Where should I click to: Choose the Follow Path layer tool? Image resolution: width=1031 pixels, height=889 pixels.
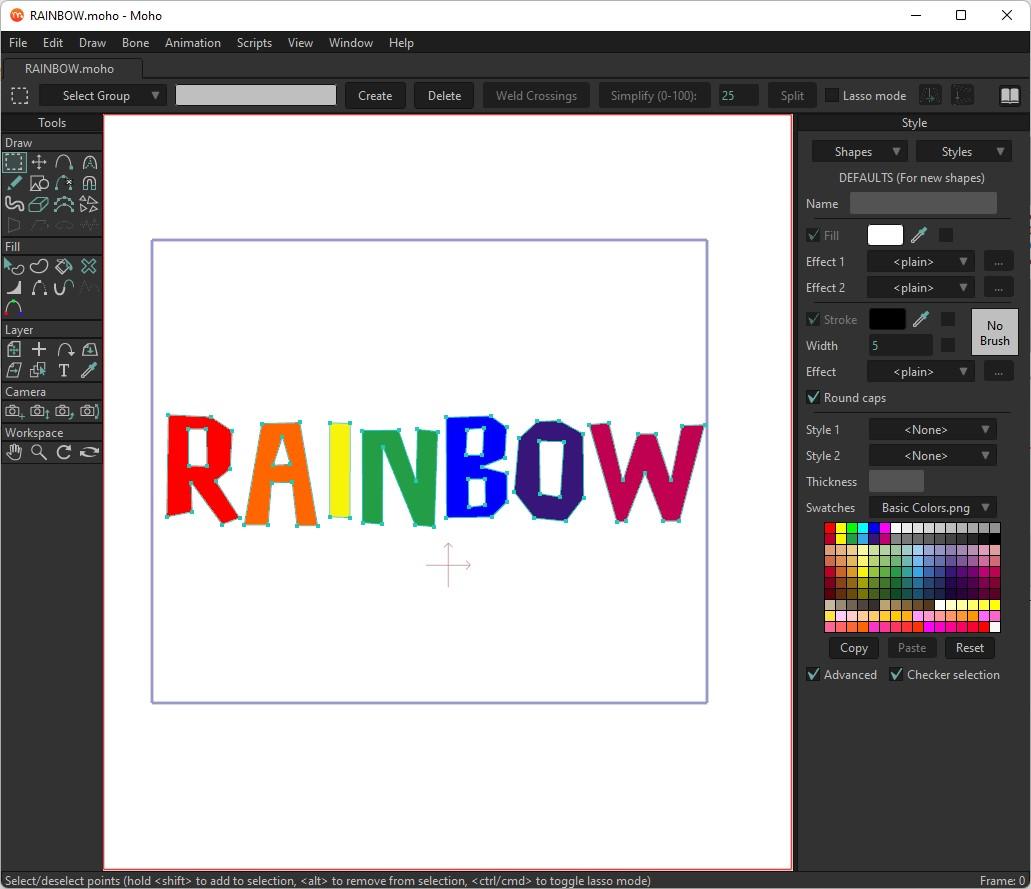[64, 349]
